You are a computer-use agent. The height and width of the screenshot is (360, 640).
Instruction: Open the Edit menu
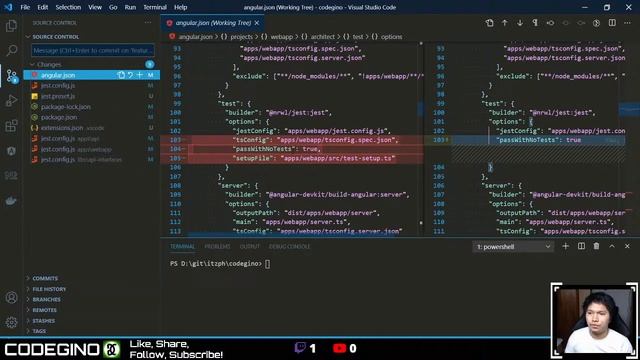click(x=42, y=7)
